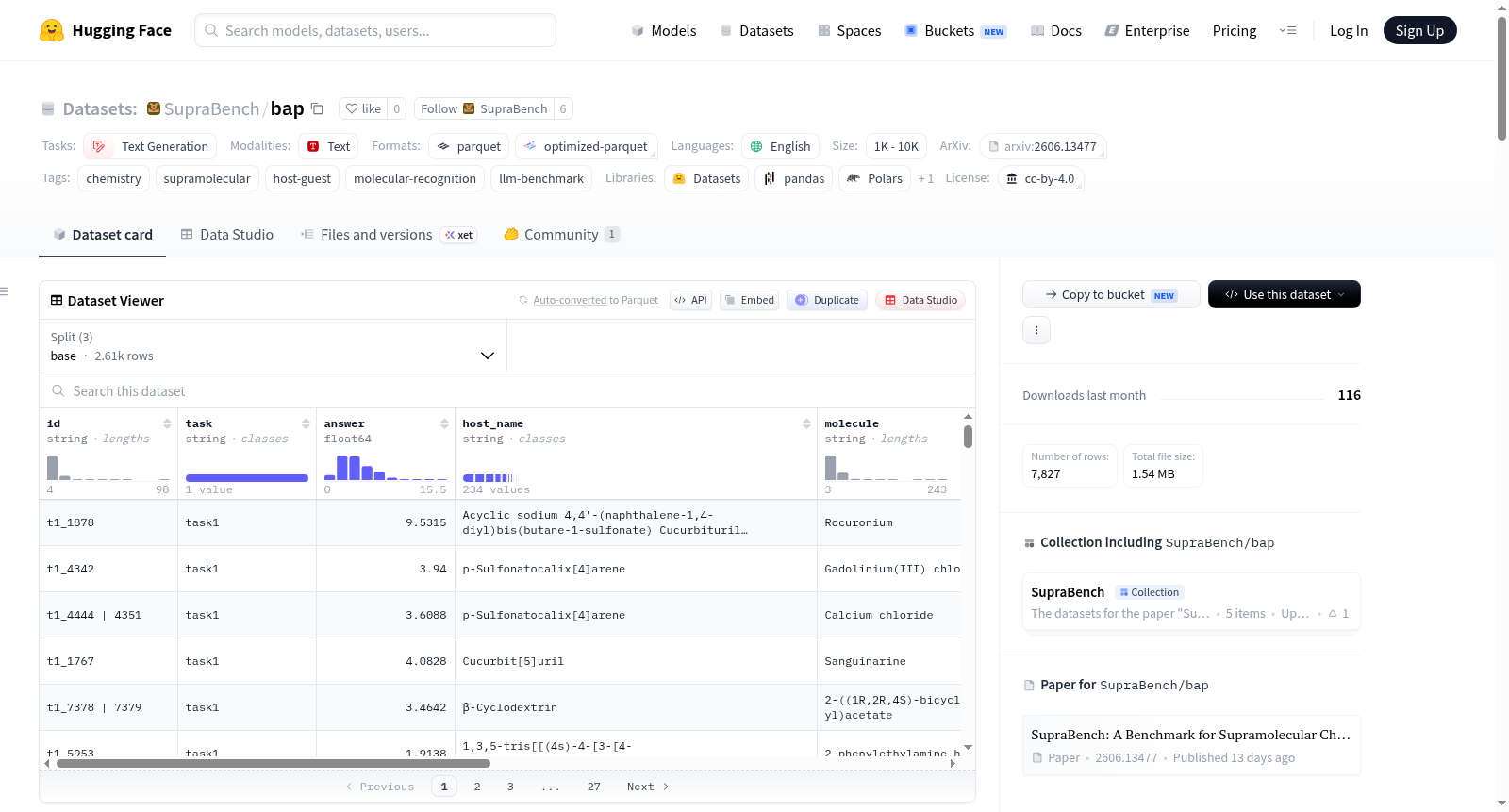The width and height of the screenshot is (1509, 812).
Task: Click the search magnifier in dataset search
Action: [58, 390]
